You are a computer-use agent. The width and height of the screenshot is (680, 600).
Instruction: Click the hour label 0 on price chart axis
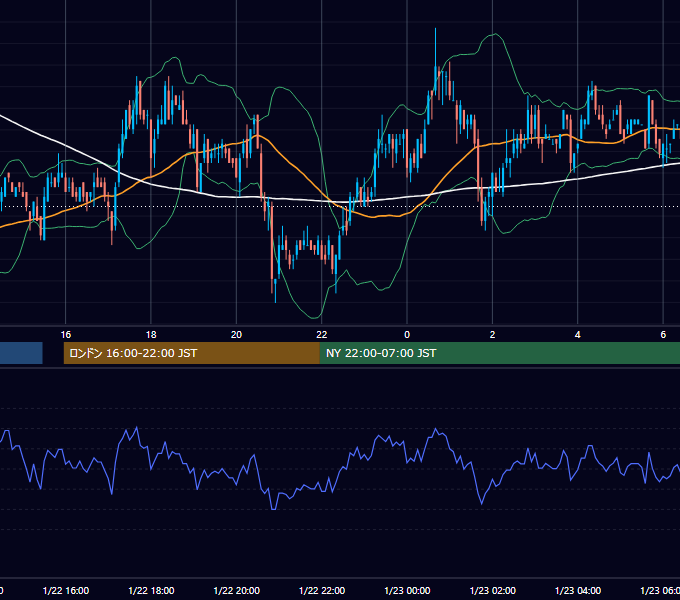click(x=407, y=335)
